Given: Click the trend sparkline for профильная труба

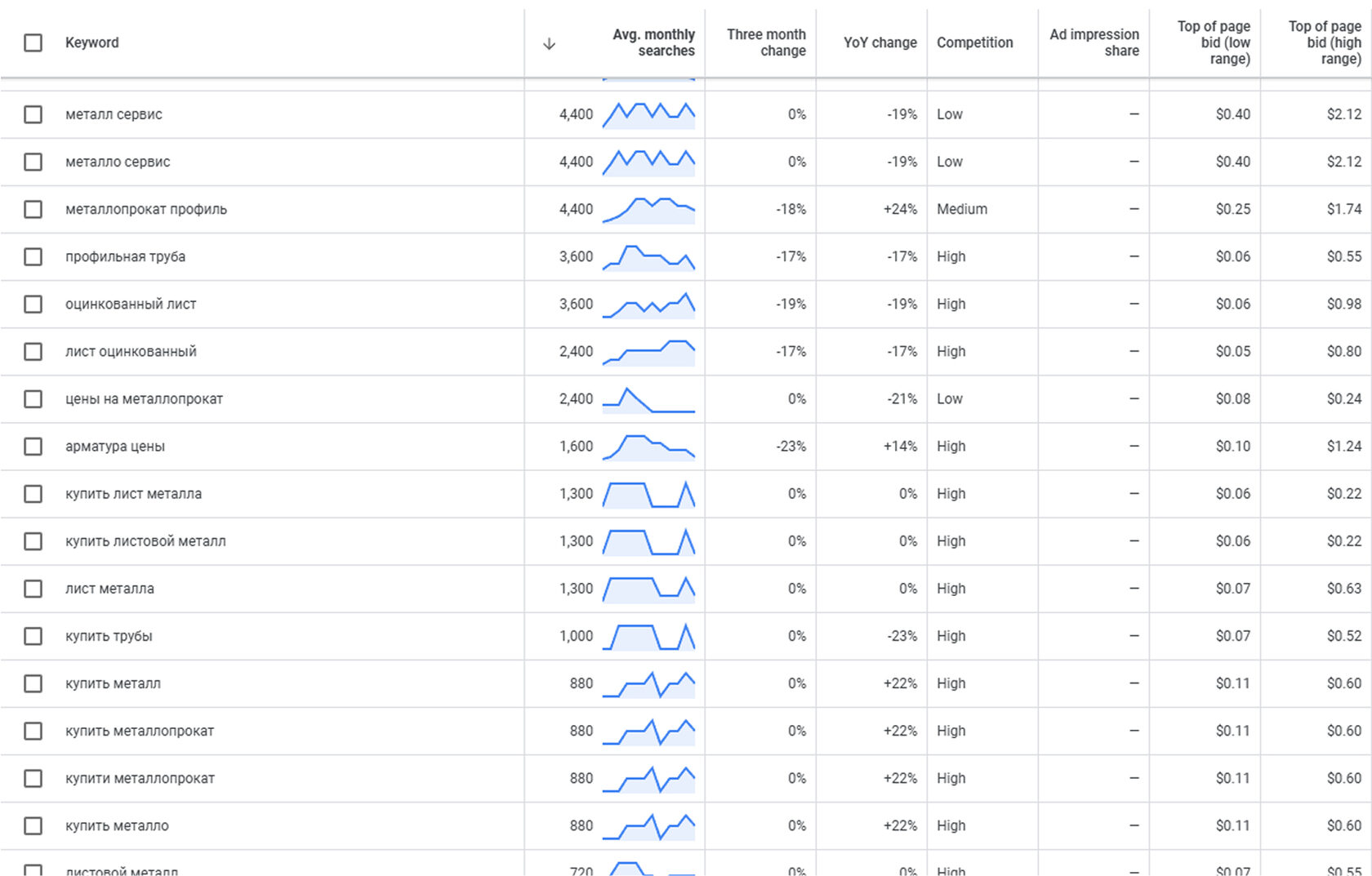Looking at the screenshot, I should 648,257.
